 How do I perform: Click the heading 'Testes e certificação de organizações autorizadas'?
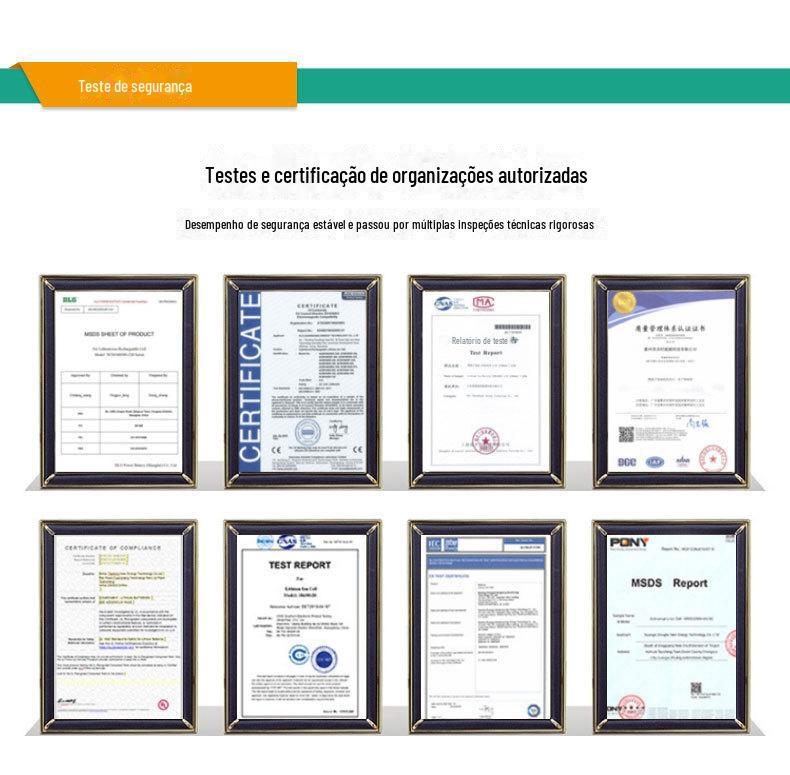point(396,176)
